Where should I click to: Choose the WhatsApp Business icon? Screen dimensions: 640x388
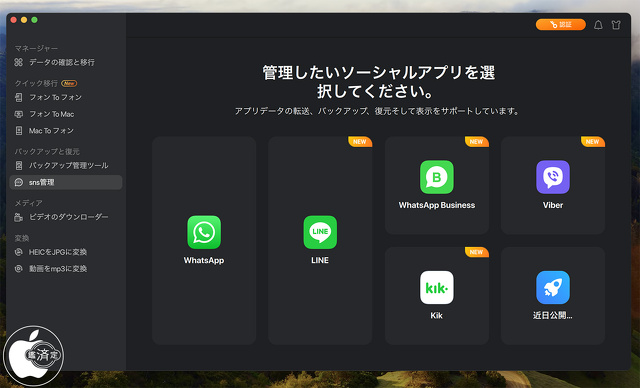(437, 177)
